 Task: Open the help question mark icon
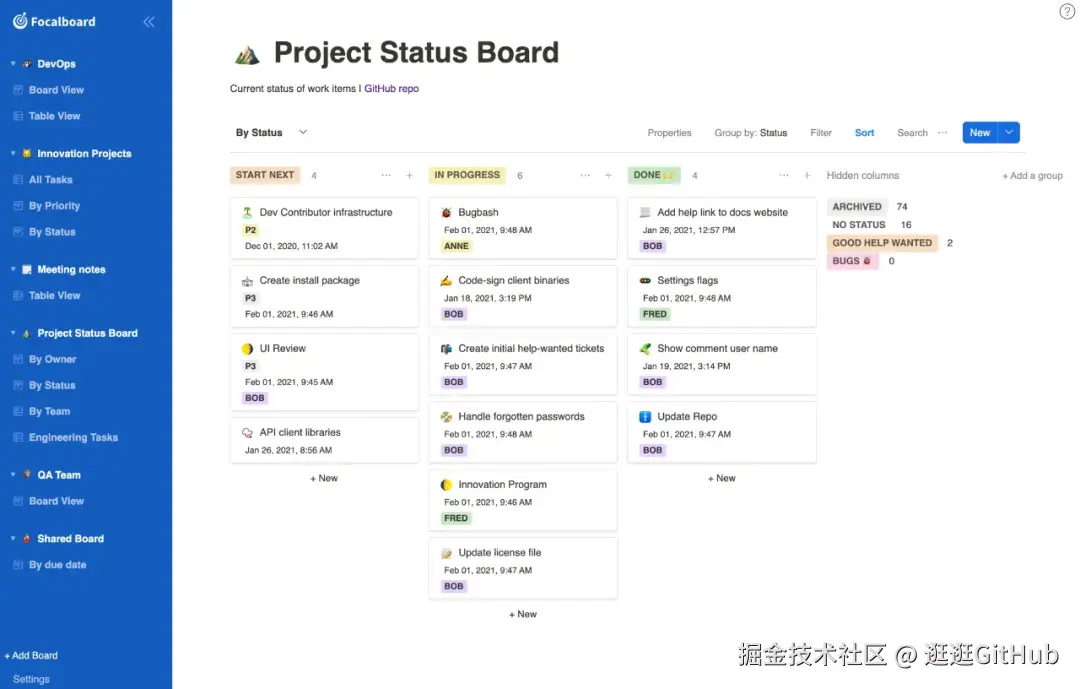[x=1067, y=12]
